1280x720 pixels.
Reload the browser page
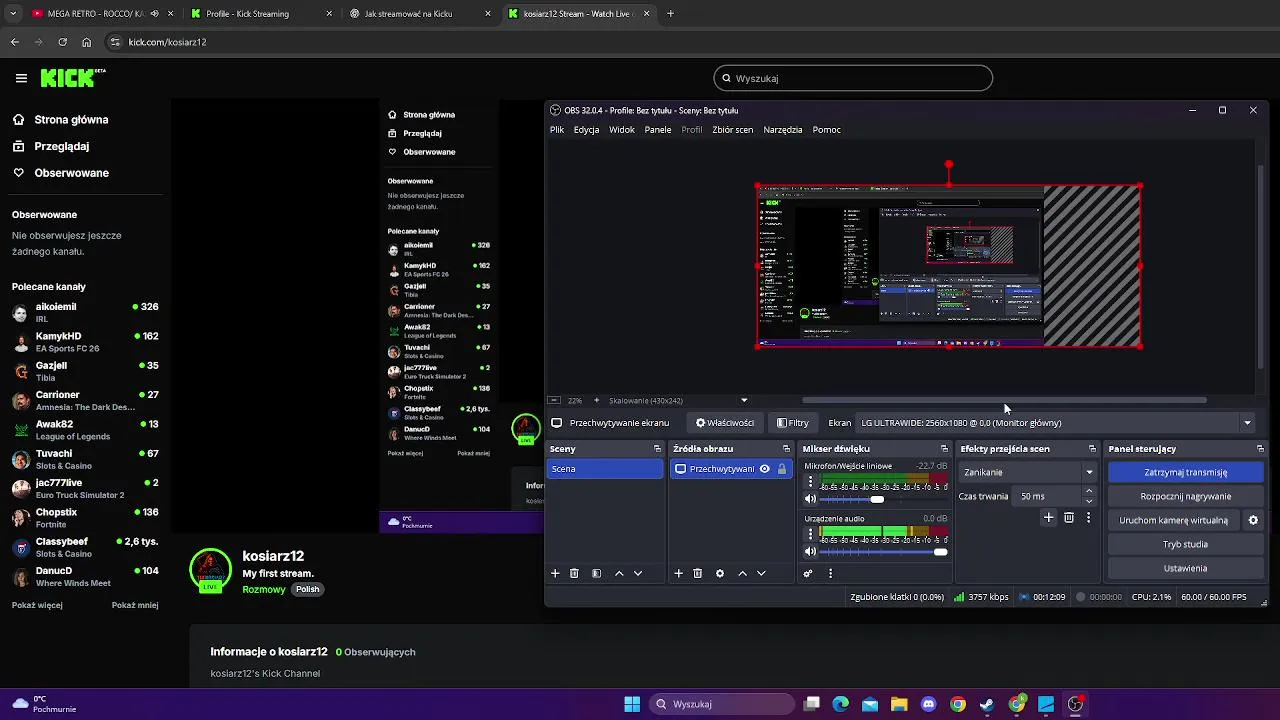click(x=62, y=42)
